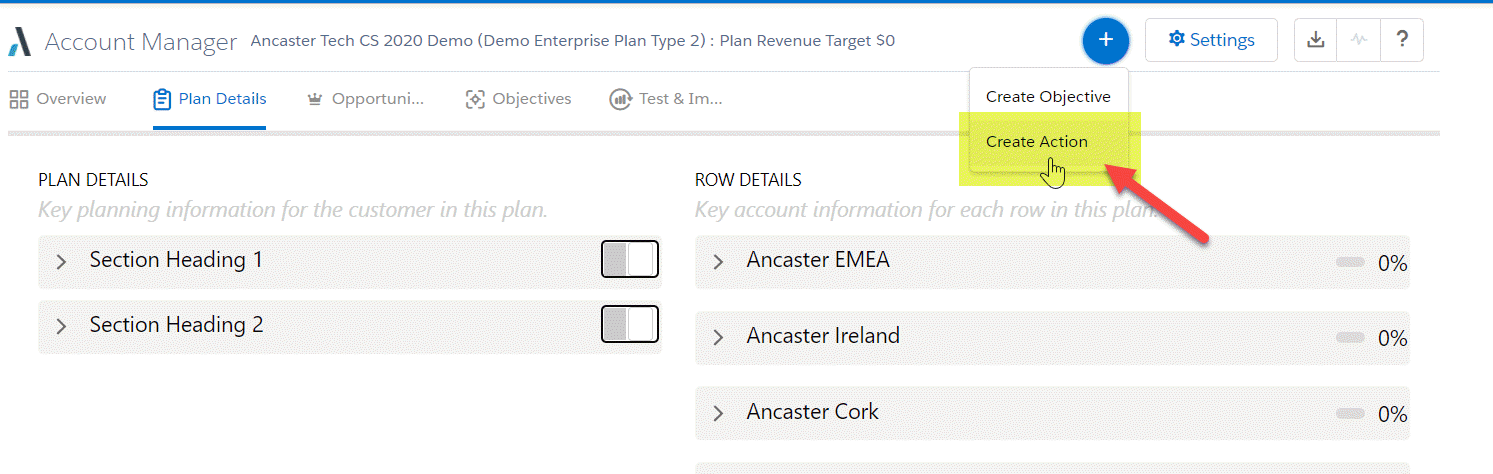
Task: Click the Objectives target icon
Action: (x=475, y=99)
